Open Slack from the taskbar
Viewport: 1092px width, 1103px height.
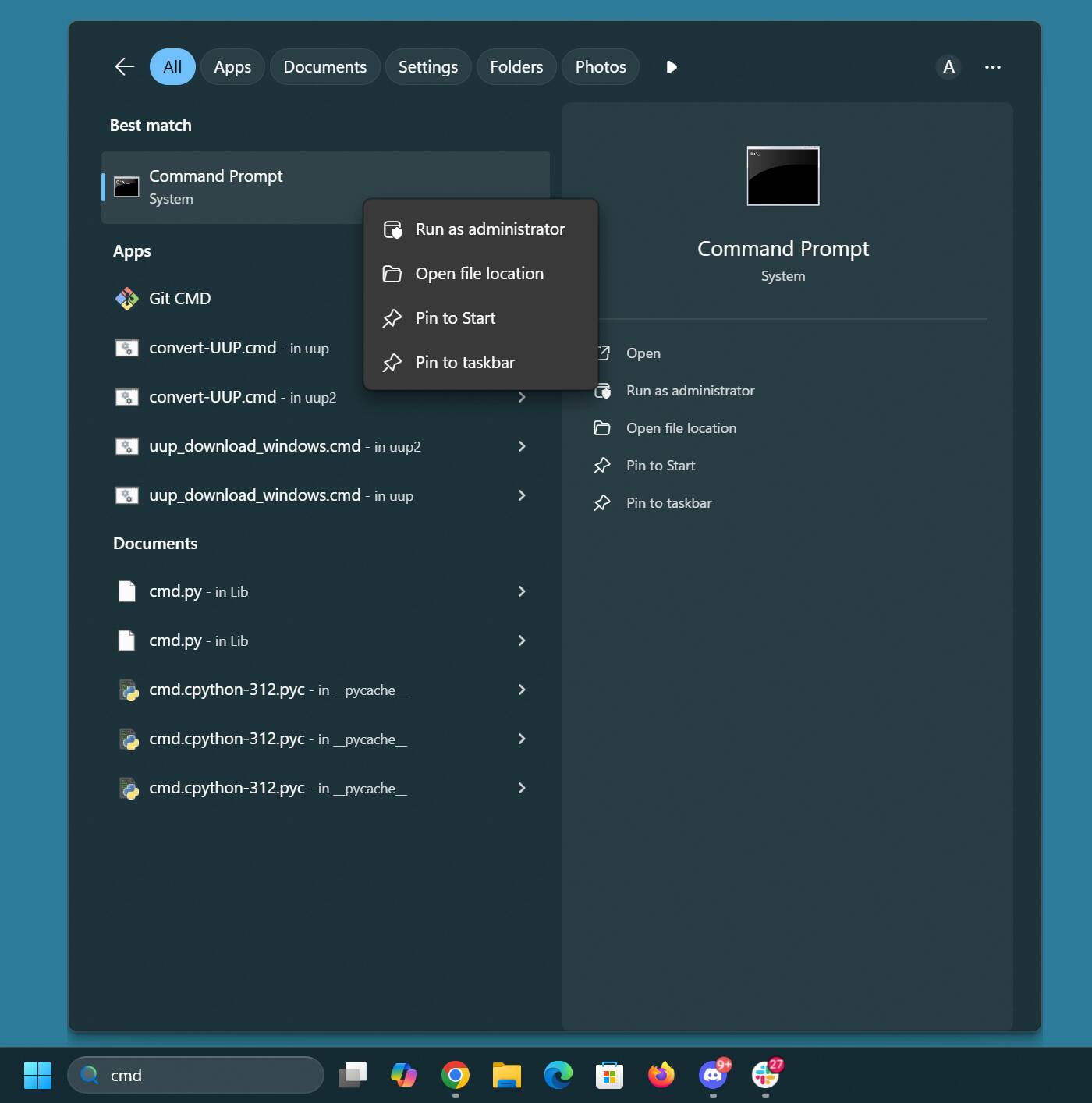tap(765, 1075)
